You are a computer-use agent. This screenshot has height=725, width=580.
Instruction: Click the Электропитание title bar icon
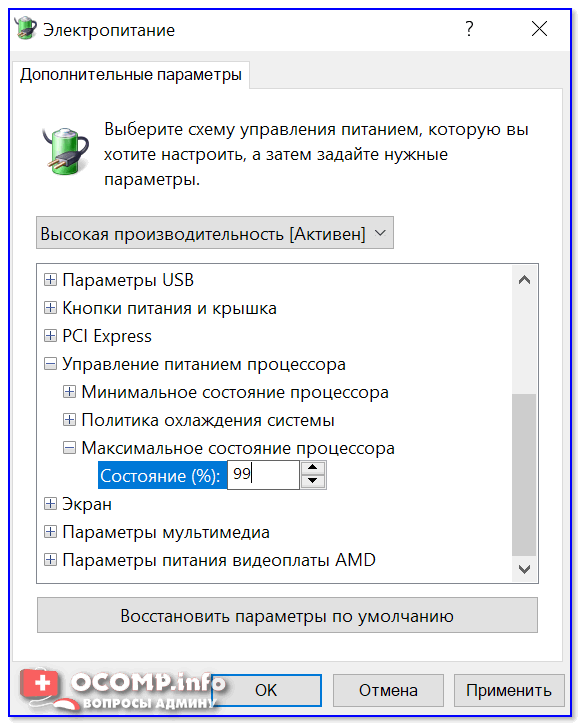pyautogui.click(x=25, y=29)
